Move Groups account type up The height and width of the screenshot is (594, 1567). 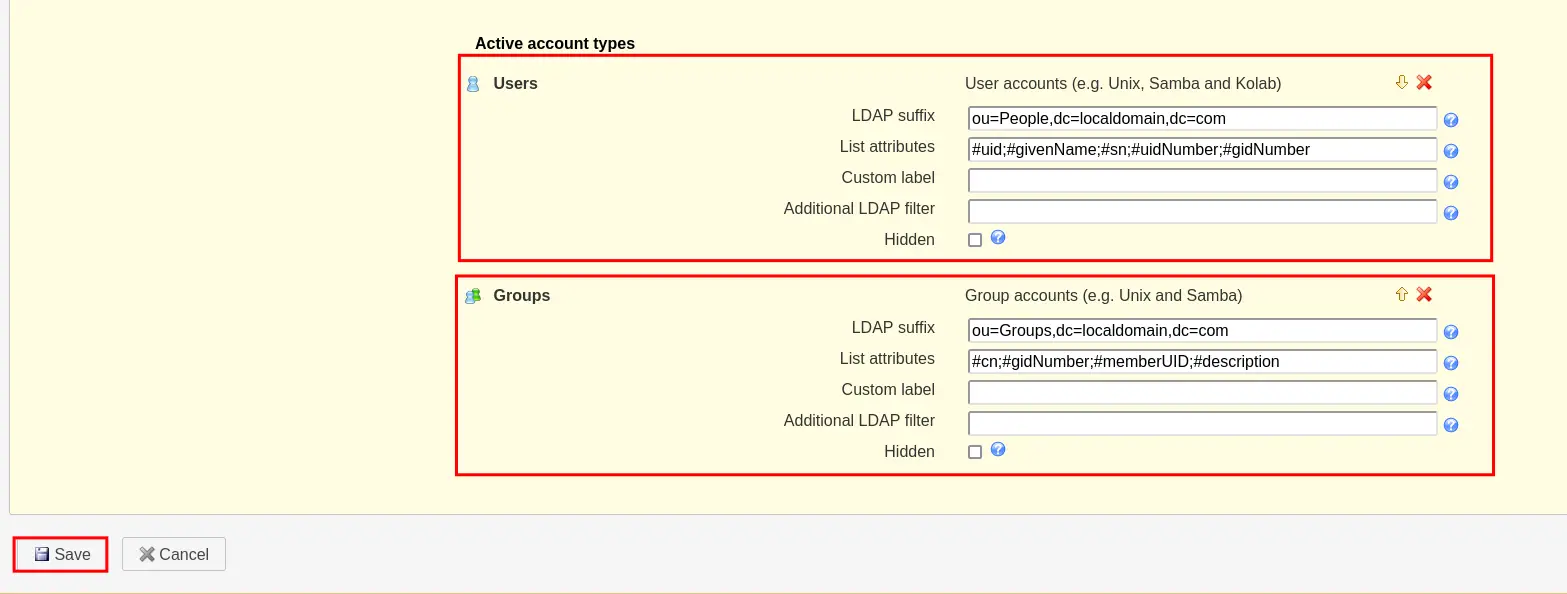coord(1401,294)
